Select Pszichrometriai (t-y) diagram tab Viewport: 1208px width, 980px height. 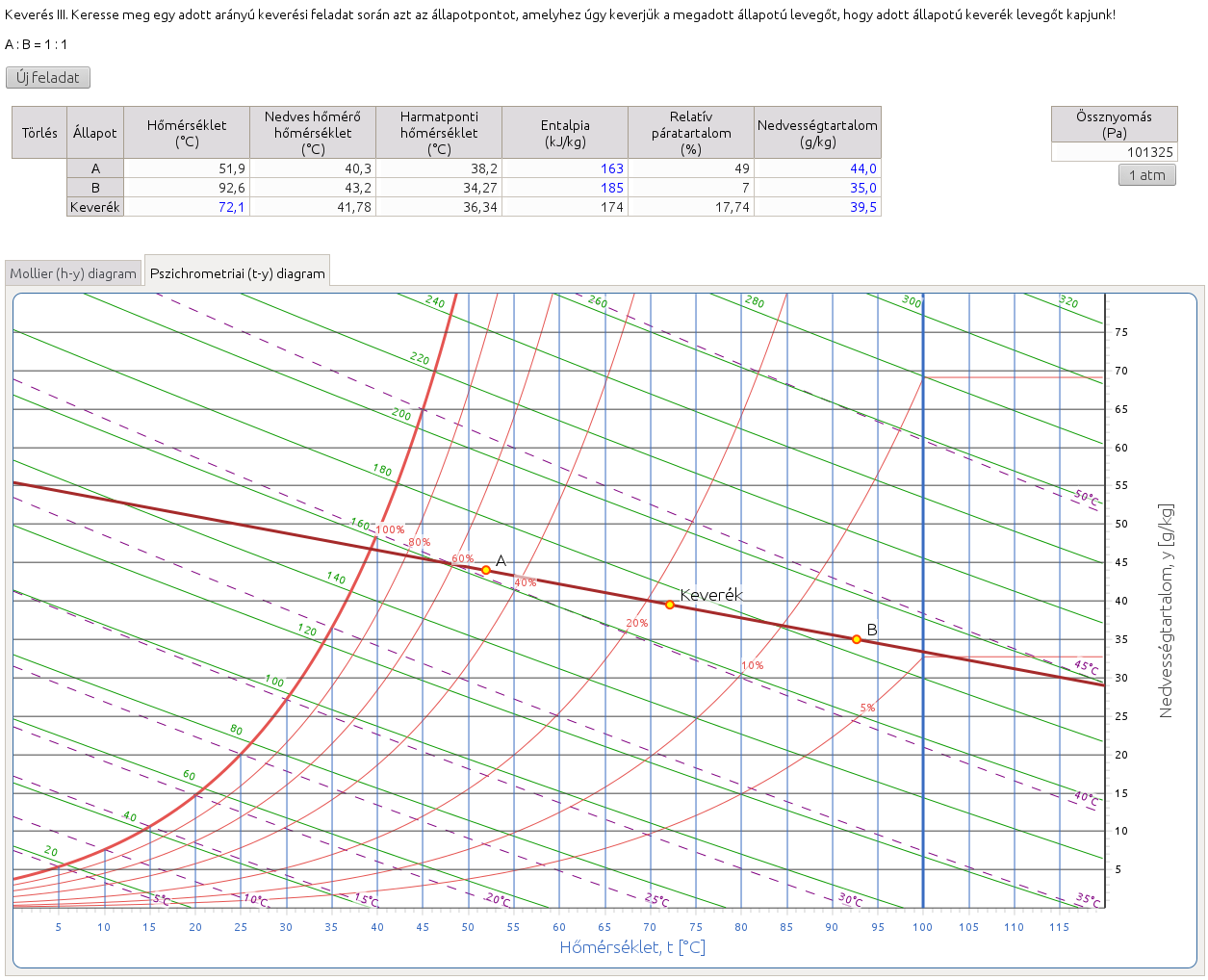(237, 273)
